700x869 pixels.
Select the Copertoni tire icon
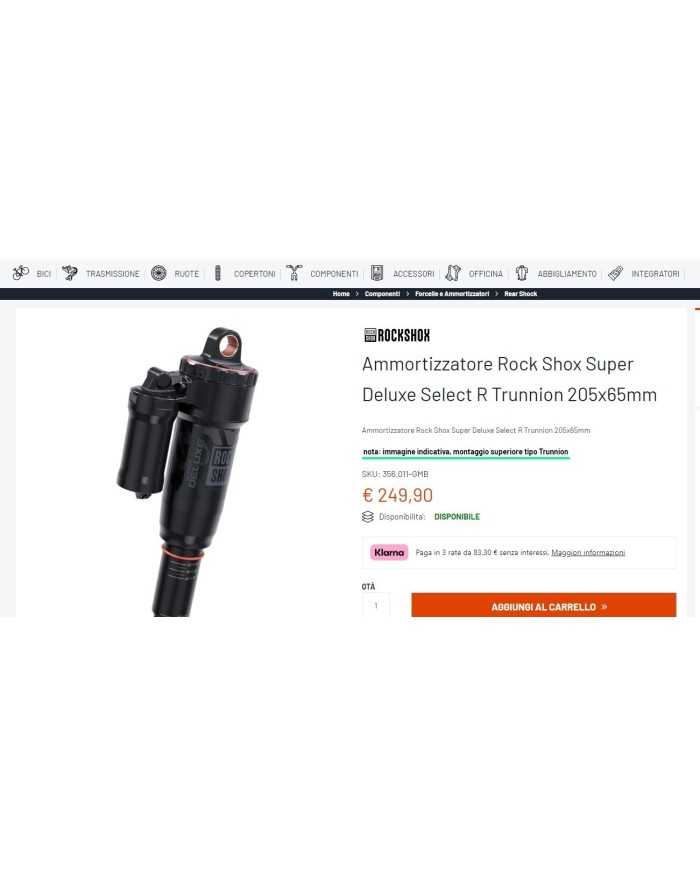tap(218, 273)
